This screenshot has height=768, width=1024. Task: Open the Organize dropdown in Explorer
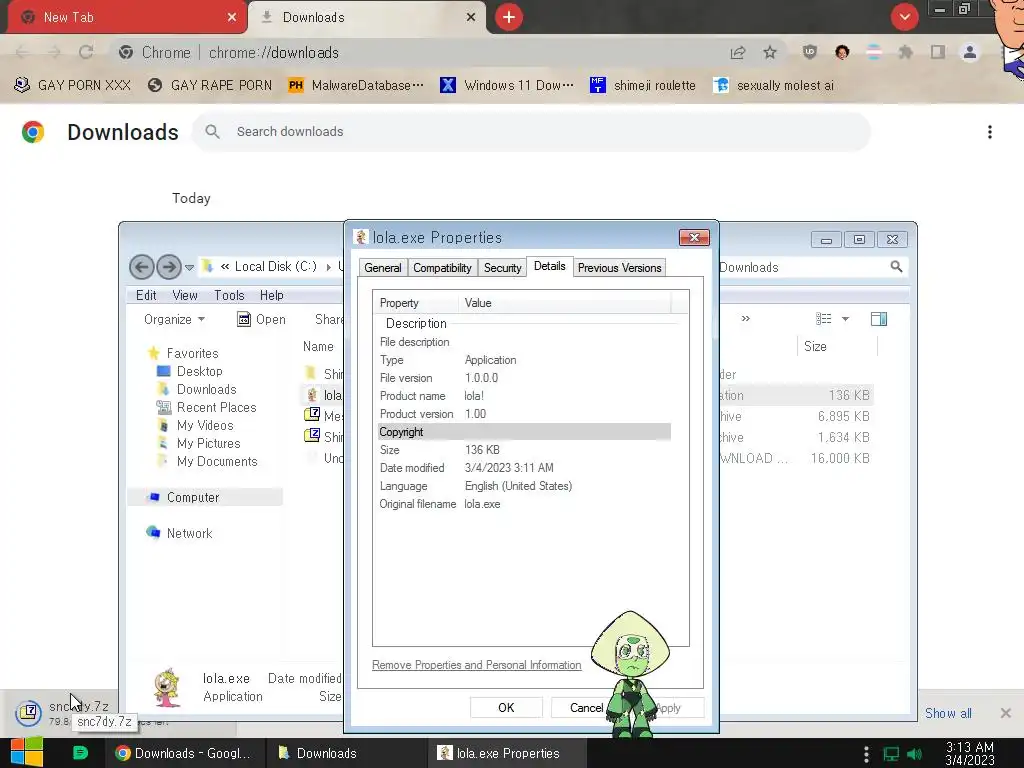pyautogui.click(x=174, y=319)
